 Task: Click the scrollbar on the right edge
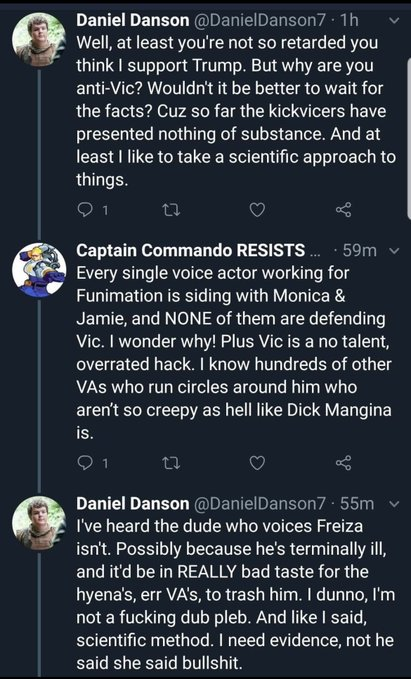click(x=409, y=139)
